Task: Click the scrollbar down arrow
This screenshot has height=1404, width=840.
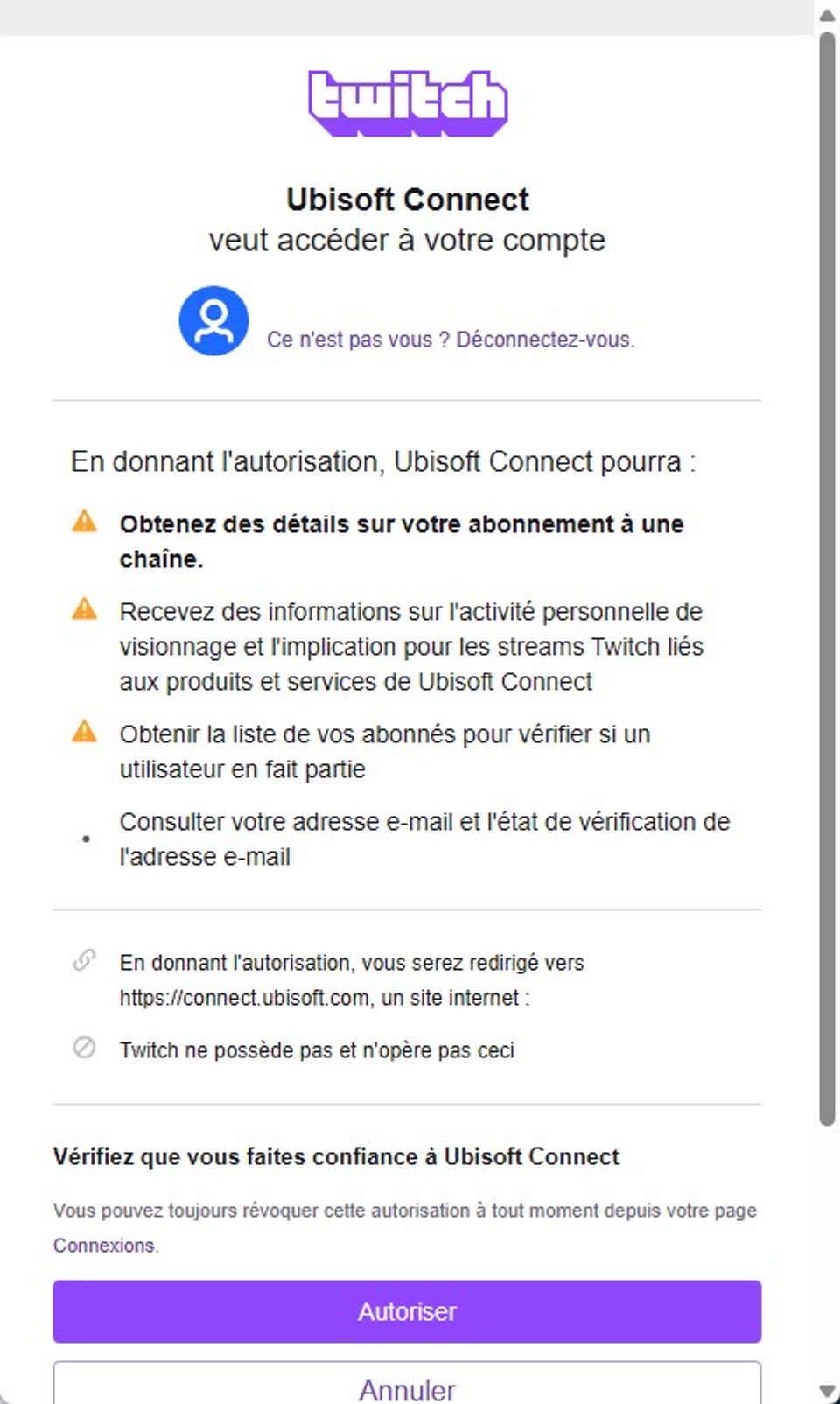Action: pyautogui.click(x=827, y=1390)
